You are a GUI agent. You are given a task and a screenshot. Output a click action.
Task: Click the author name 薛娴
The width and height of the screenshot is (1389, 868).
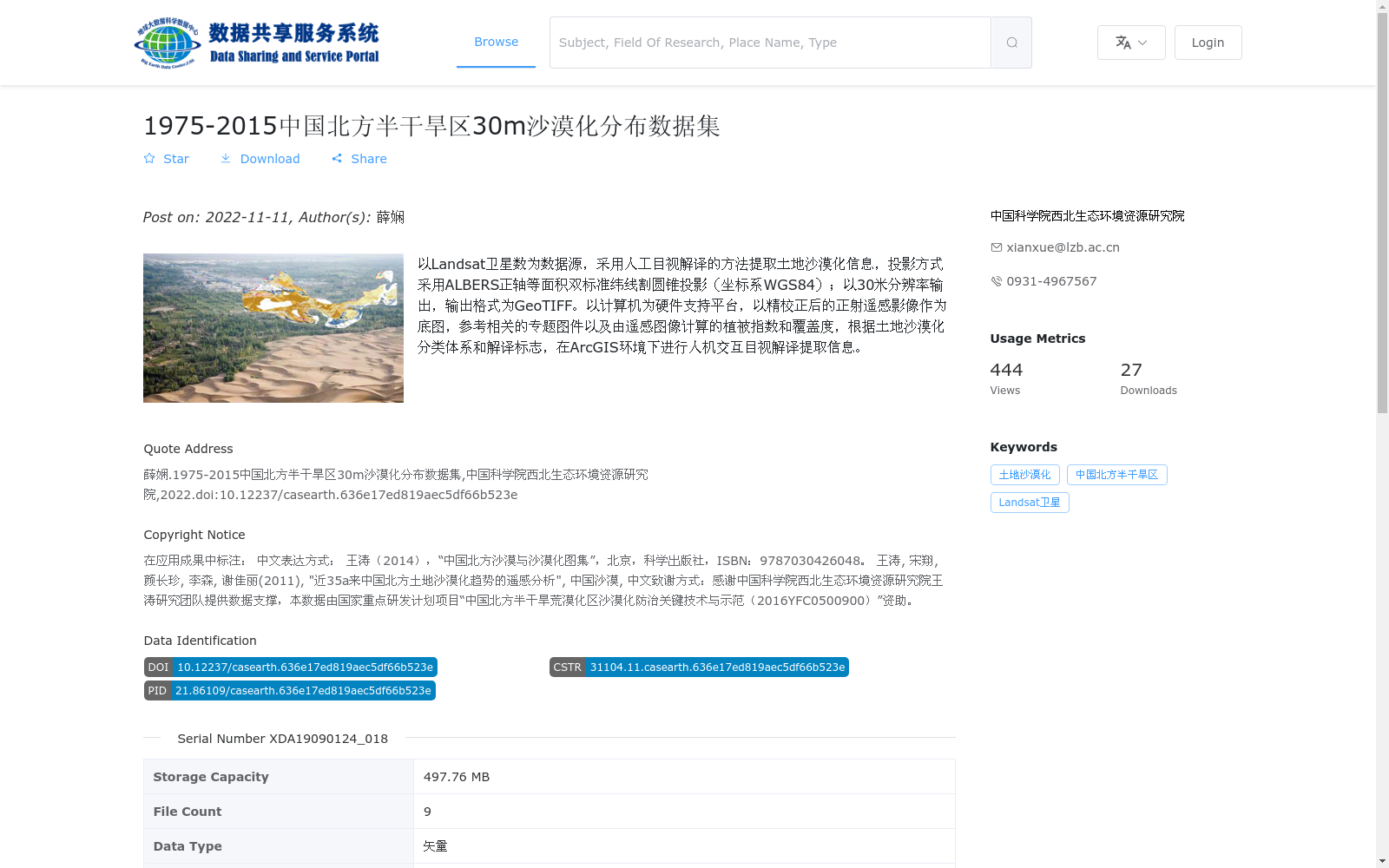pyautogui.click(x=391, y=217)
